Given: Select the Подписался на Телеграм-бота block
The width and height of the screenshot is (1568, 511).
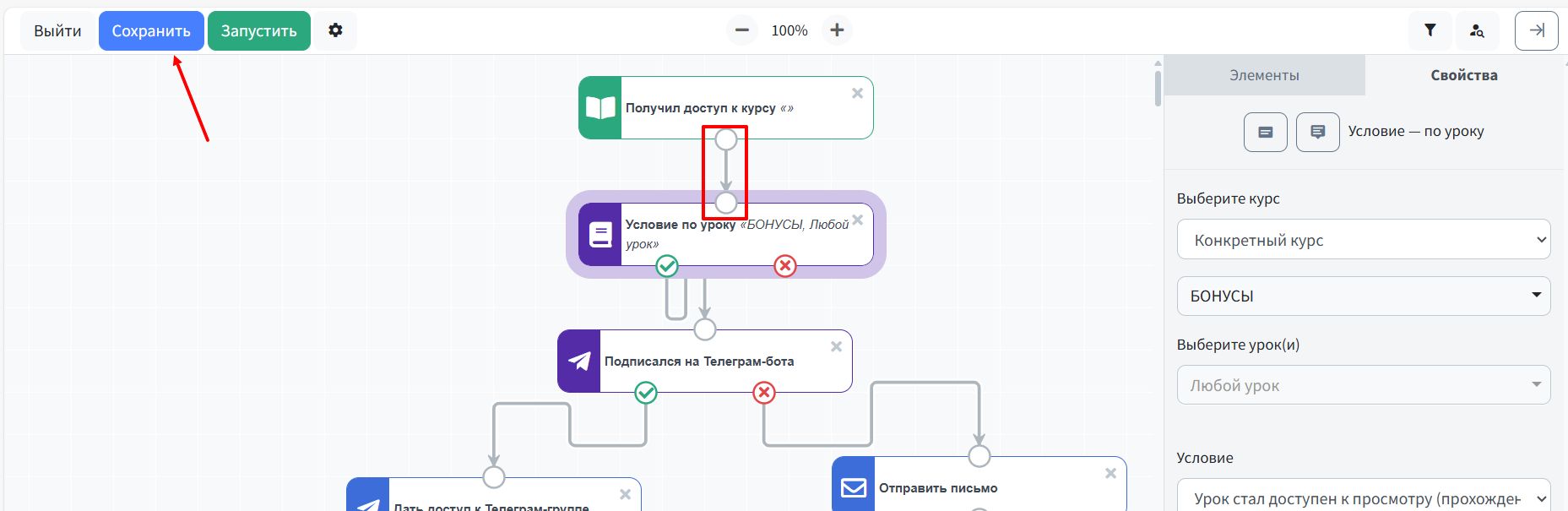Looking at the screenshot, I should click(x=704, y=362).
